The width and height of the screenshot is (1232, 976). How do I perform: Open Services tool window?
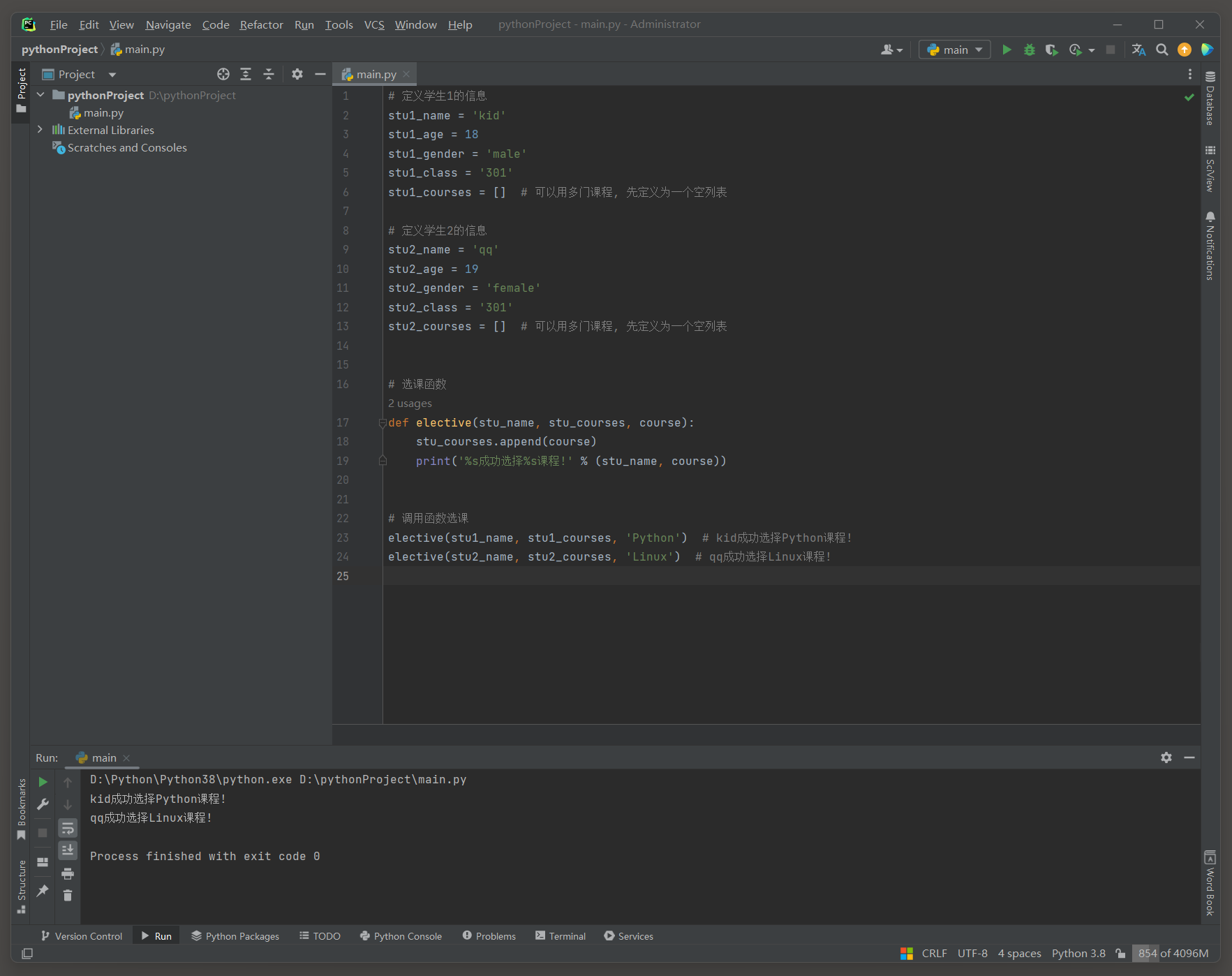(629, 936)
